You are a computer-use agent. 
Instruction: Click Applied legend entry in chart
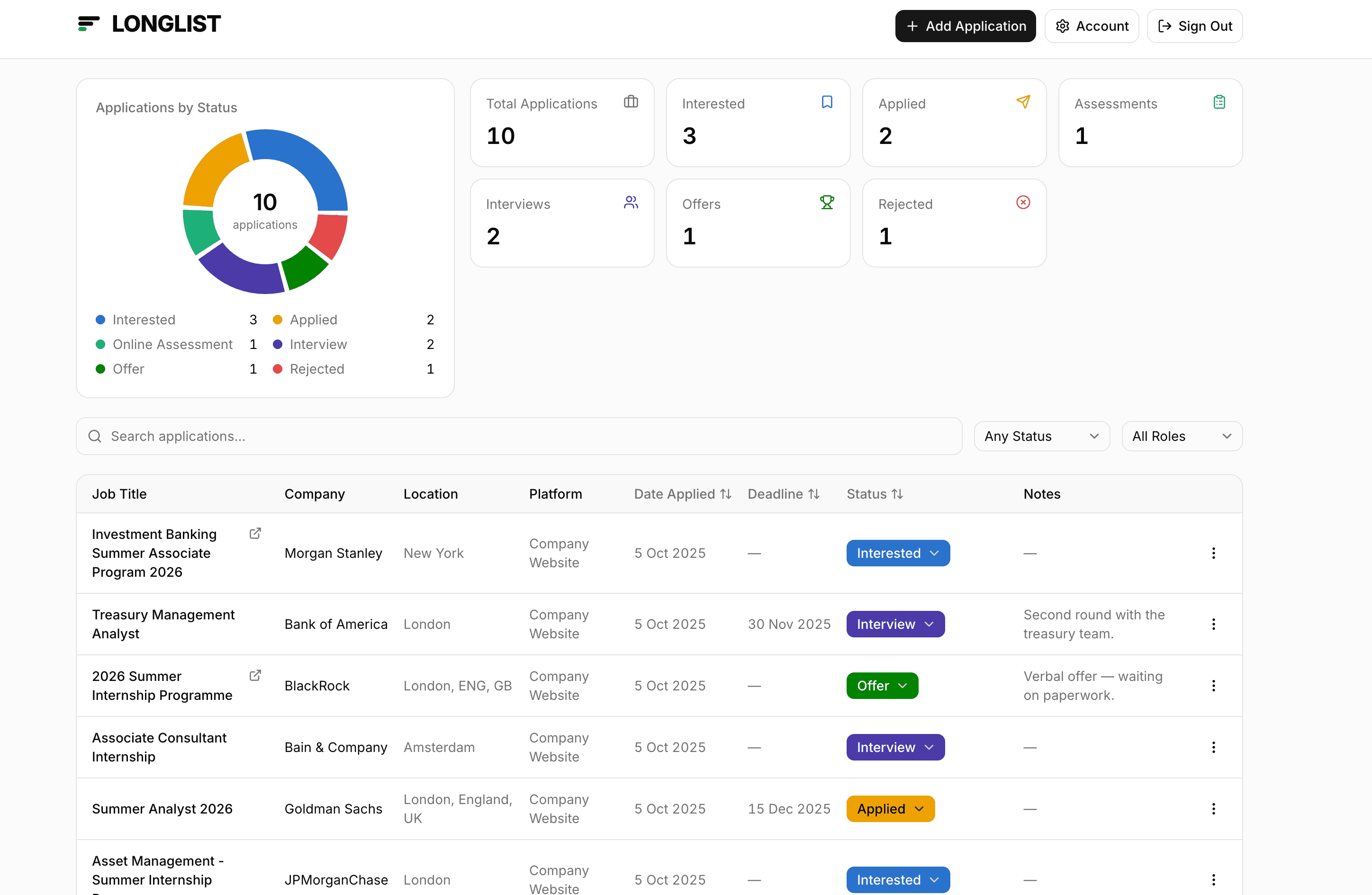coord(353,320)
